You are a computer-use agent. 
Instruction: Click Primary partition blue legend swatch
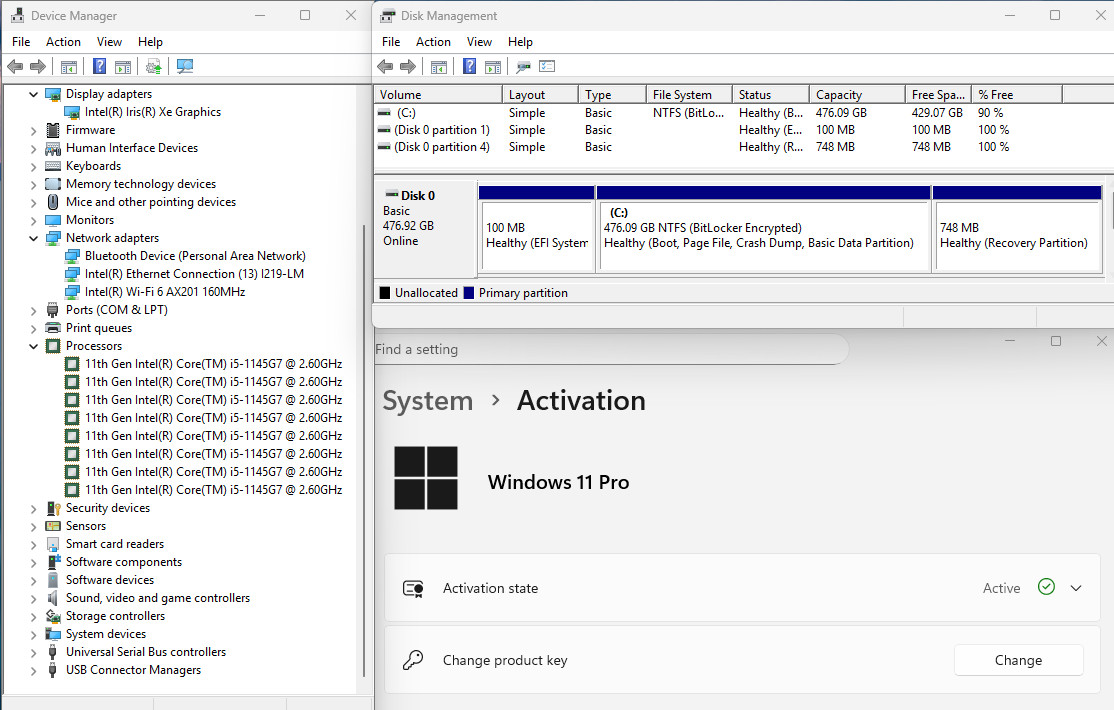[x=468, y=293]
